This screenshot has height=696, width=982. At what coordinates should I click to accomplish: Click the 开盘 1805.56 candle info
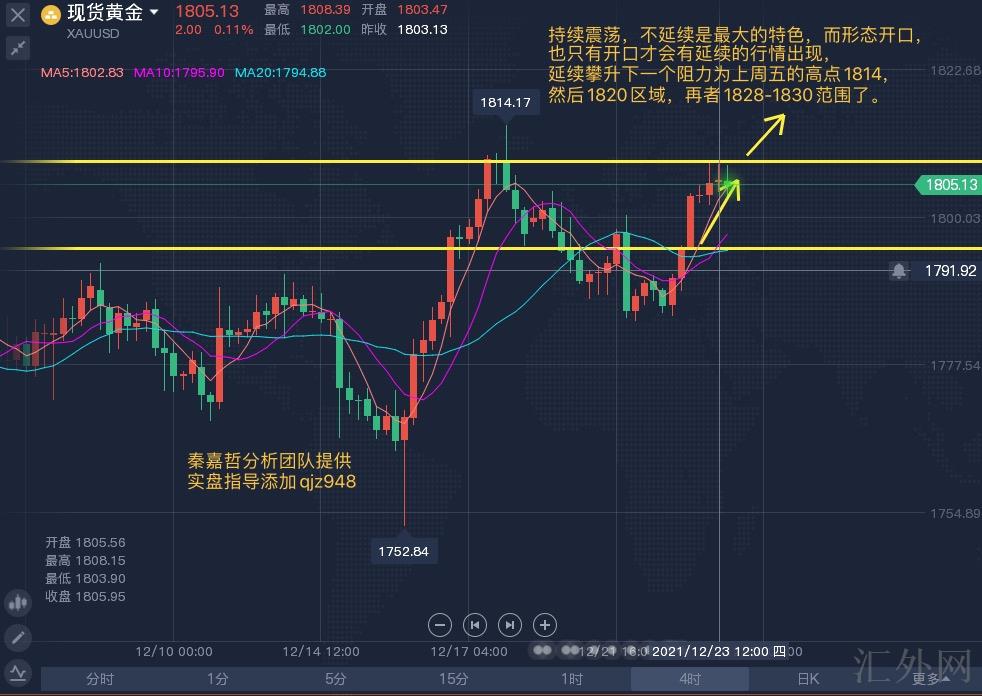[85, 543]
